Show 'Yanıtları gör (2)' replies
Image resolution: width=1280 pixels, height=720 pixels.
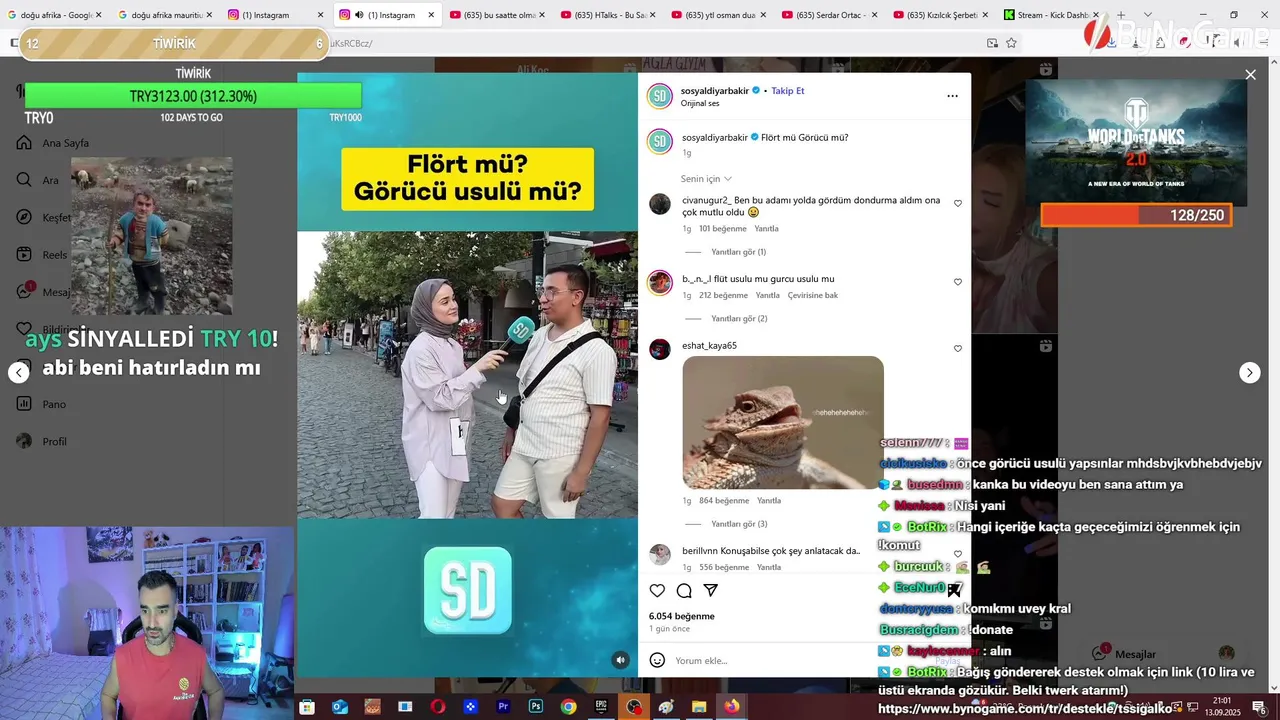[739, 319]
